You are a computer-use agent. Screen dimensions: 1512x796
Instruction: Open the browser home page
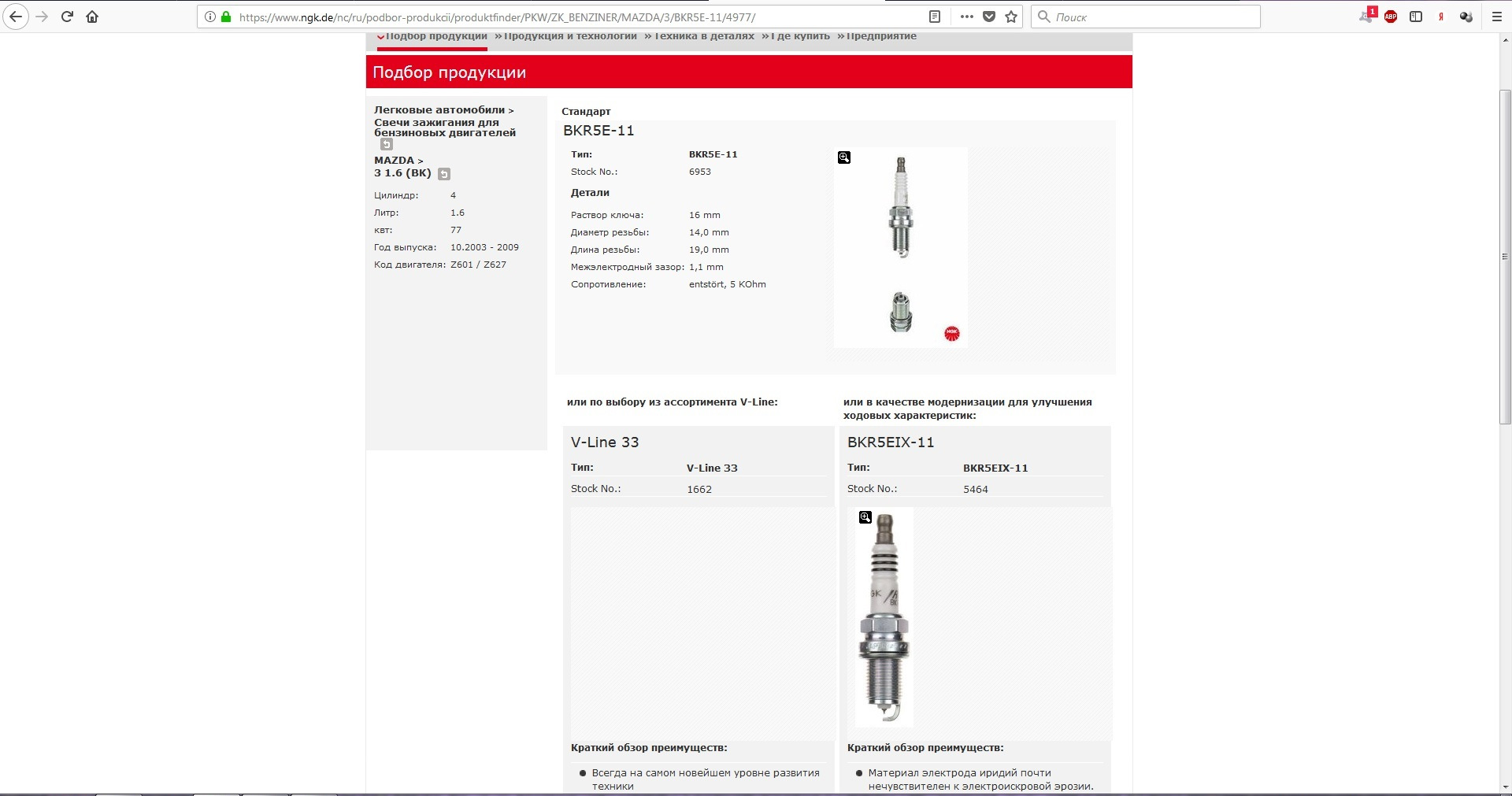pos(92,17)
